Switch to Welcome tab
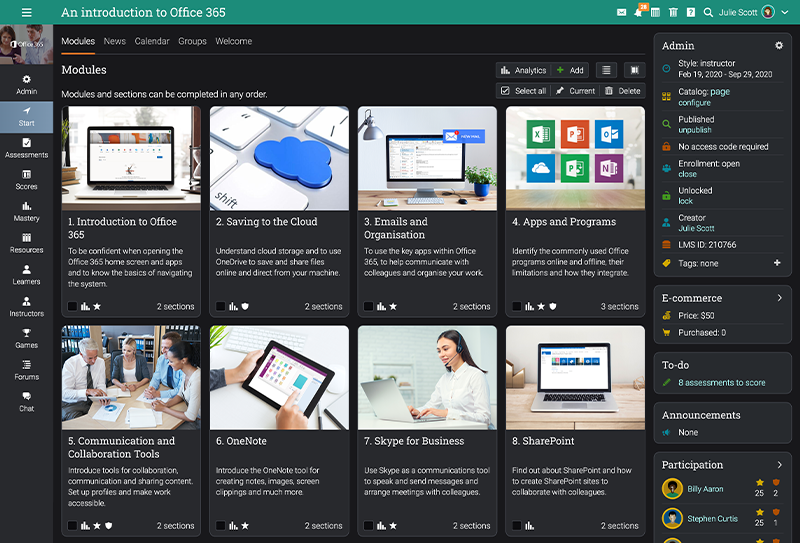 pyautogui.click(x=234, y=41)
